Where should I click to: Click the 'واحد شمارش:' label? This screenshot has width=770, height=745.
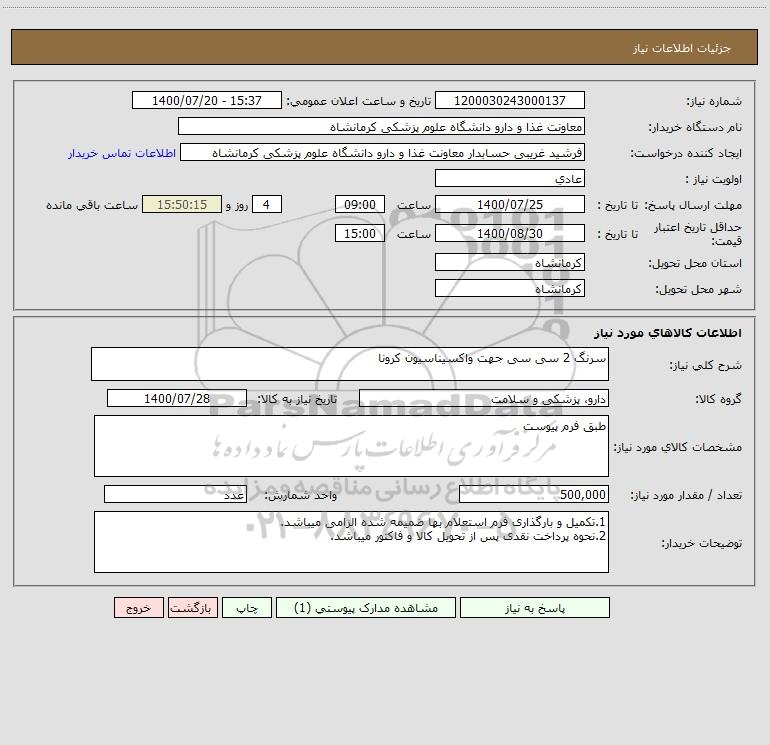pos(301,495)
